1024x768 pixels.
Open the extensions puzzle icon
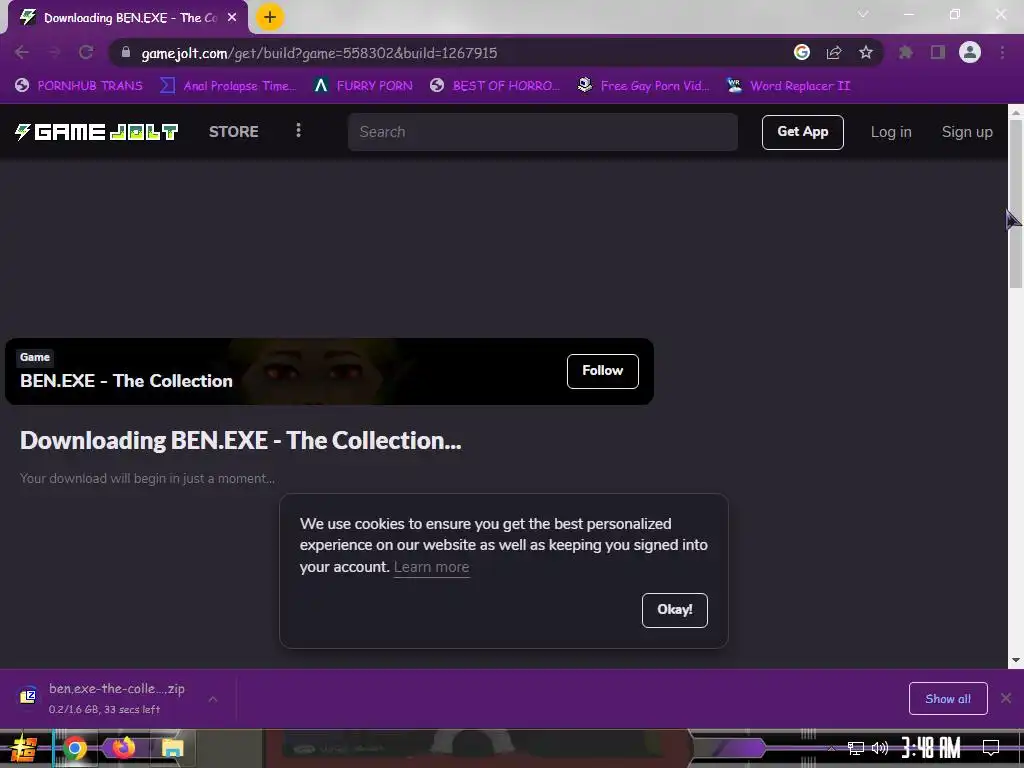click(906, 52)
